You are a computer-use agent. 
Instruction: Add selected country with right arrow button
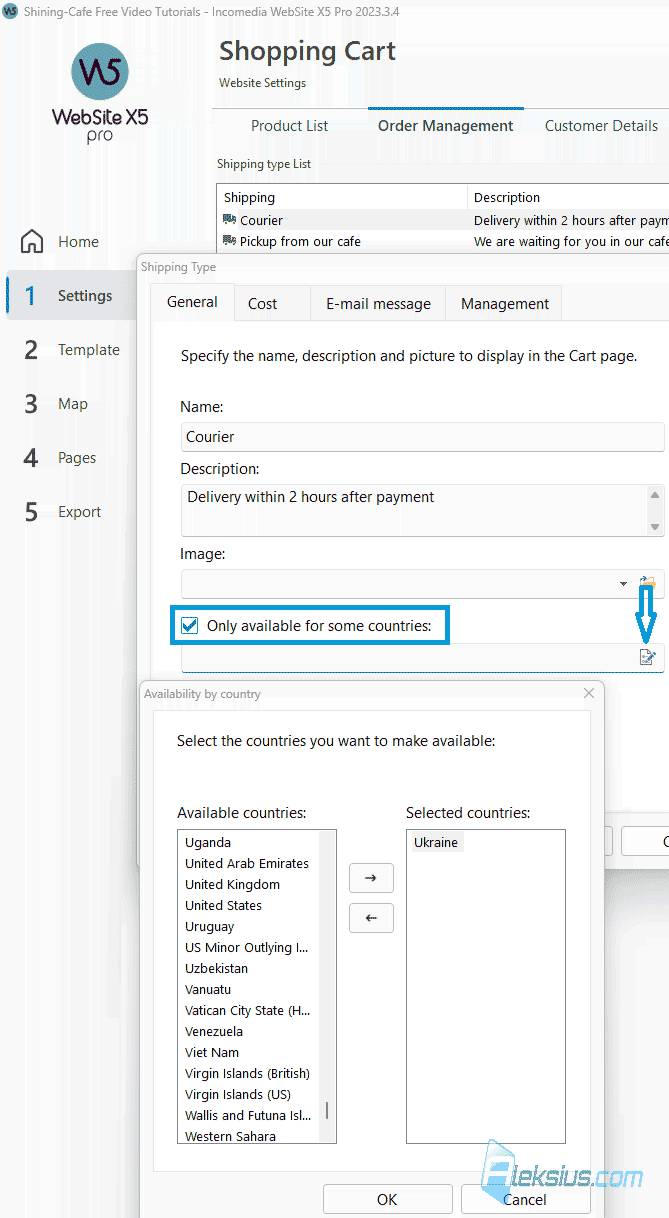(371, 877)
